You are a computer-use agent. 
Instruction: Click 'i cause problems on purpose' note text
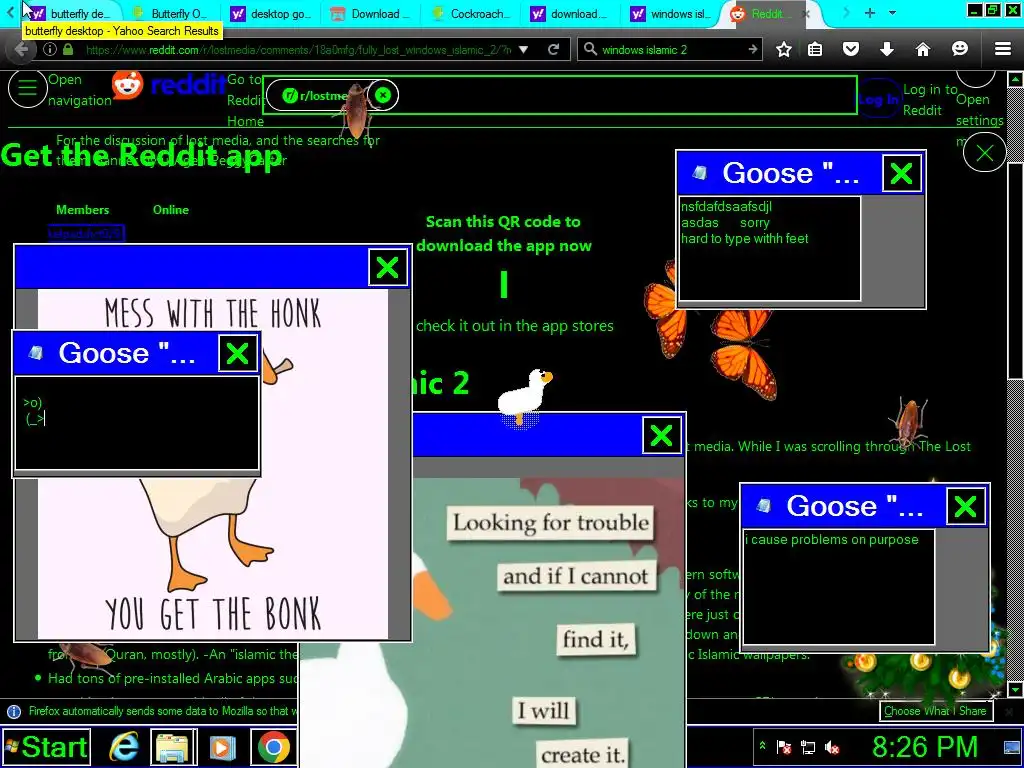tap(834, 539)
